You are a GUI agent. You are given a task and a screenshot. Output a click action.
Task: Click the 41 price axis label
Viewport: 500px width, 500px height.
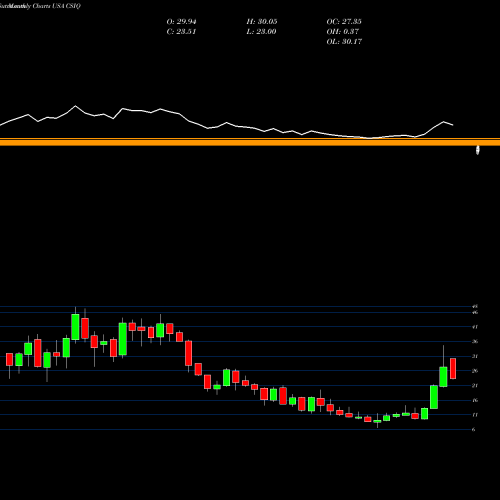475,327
